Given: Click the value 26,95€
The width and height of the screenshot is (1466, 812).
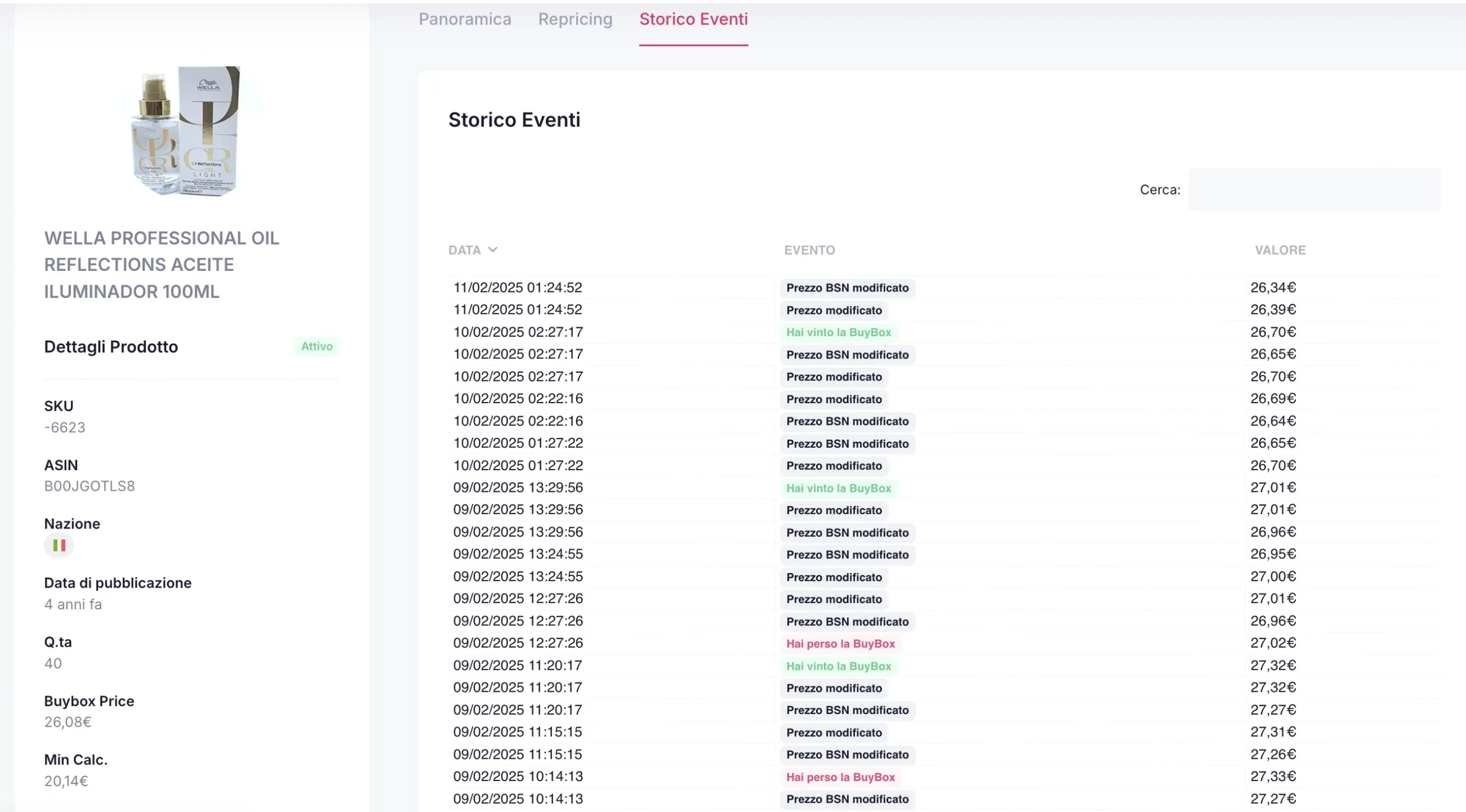Looking at the screenshot, I should click(1272, 554).
